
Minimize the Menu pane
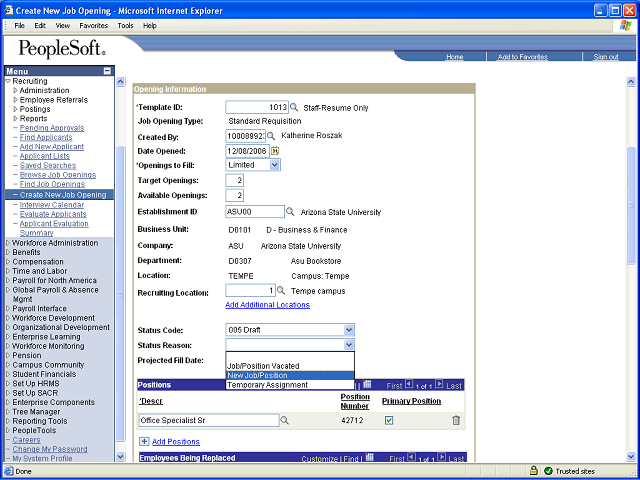107,71
